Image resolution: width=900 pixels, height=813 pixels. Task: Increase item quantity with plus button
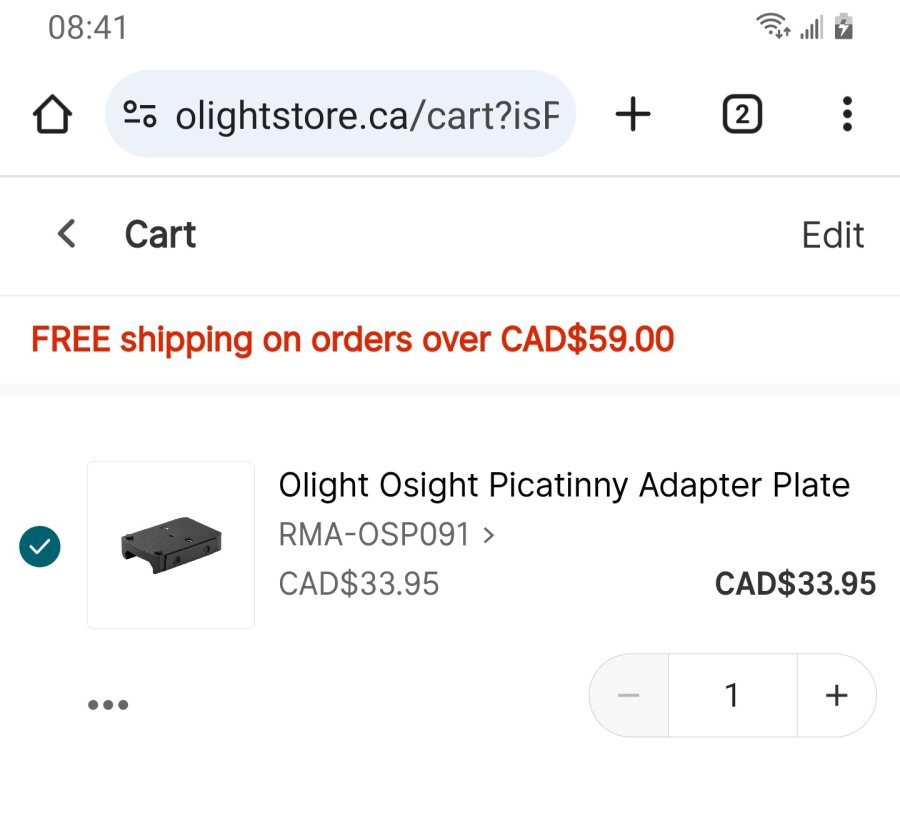click(836, 695)
